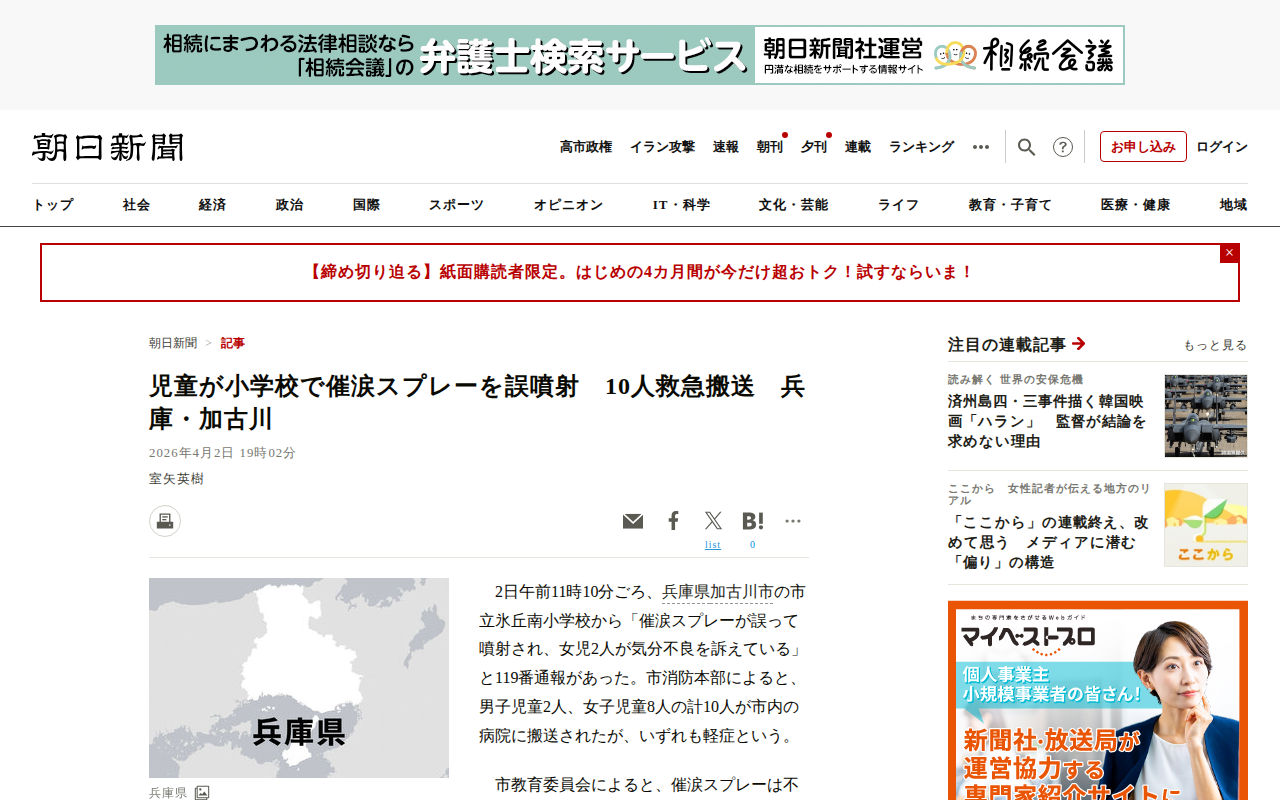This screenshot has height=800, width=1280.
Task: Select the 医療・健康 navigation tab
Action: click(x=1135, y=205)
